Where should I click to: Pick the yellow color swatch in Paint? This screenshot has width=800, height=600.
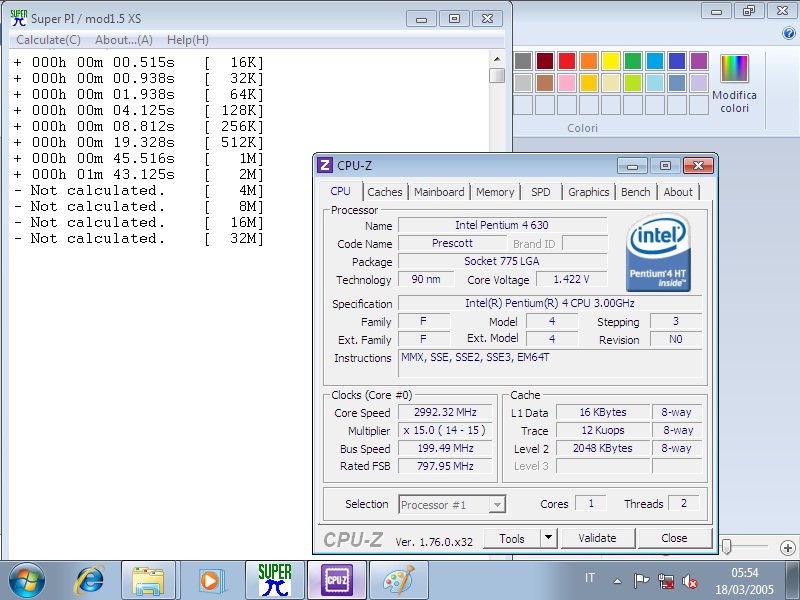point(610,61)
